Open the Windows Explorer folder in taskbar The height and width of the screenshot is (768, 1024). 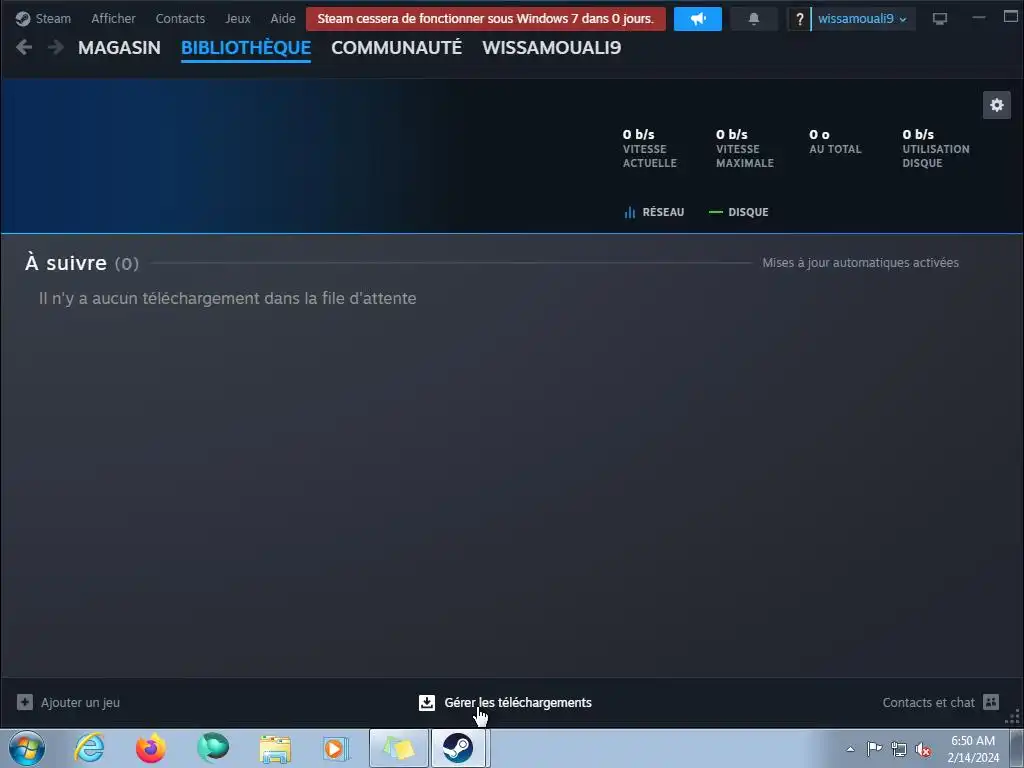coord(275,749)
